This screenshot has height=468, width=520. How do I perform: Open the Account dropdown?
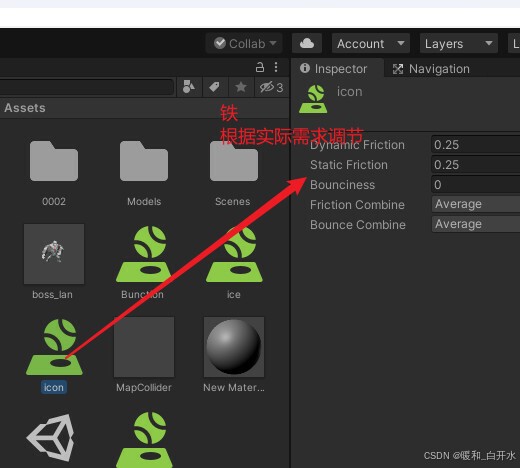pyautogui.click(x=371, y=43)
